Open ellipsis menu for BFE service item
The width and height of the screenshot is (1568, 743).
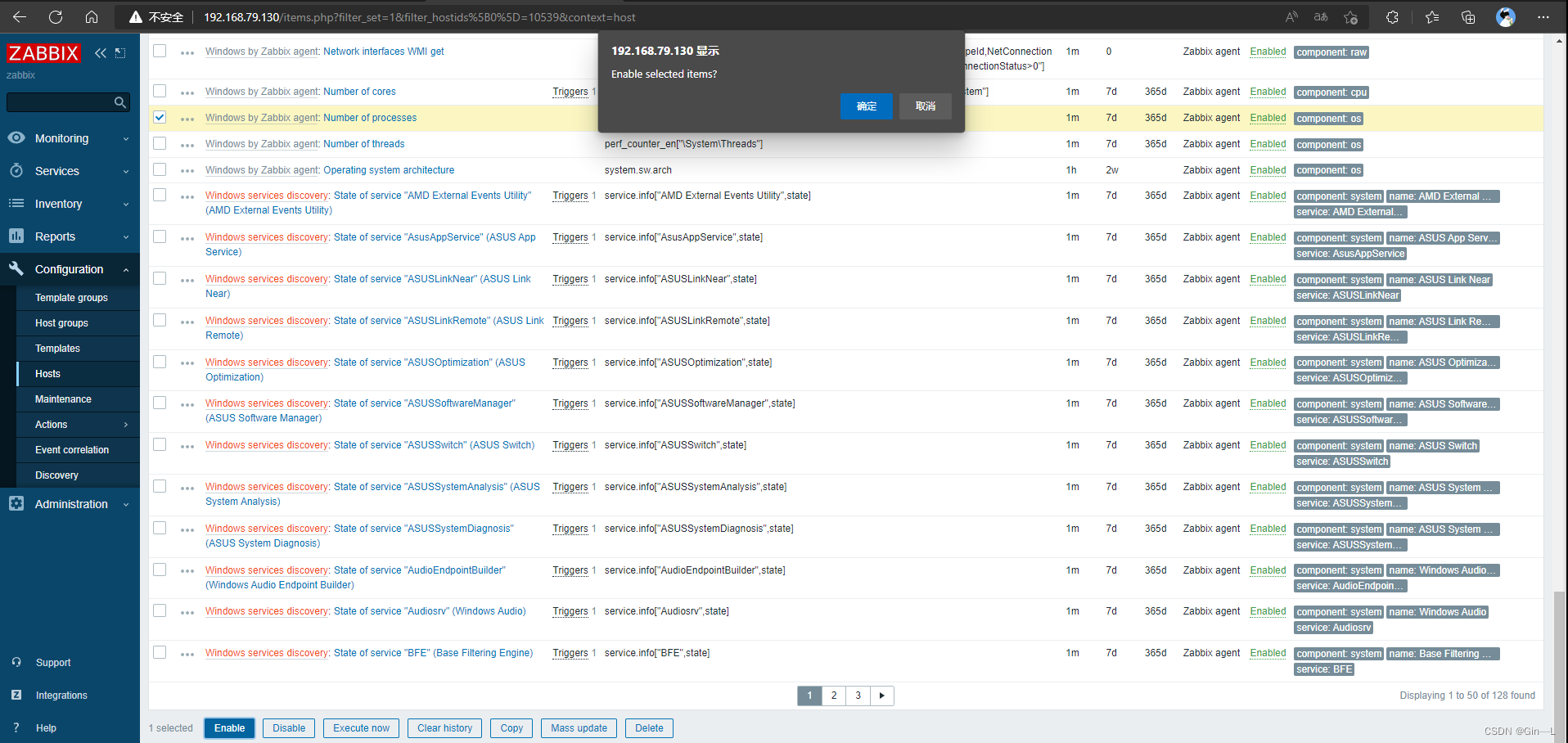(187, 654)
